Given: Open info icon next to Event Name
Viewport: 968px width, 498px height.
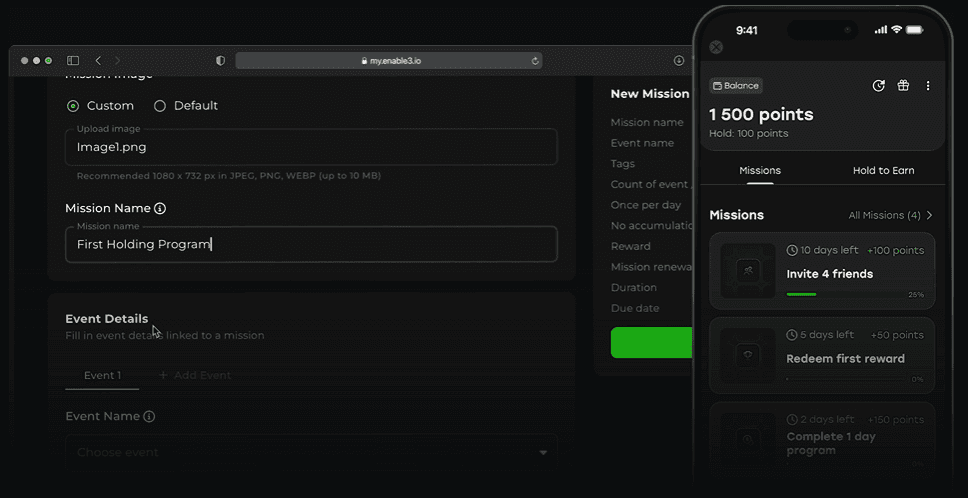Looking at the screenshot, I should coord(149,417).
